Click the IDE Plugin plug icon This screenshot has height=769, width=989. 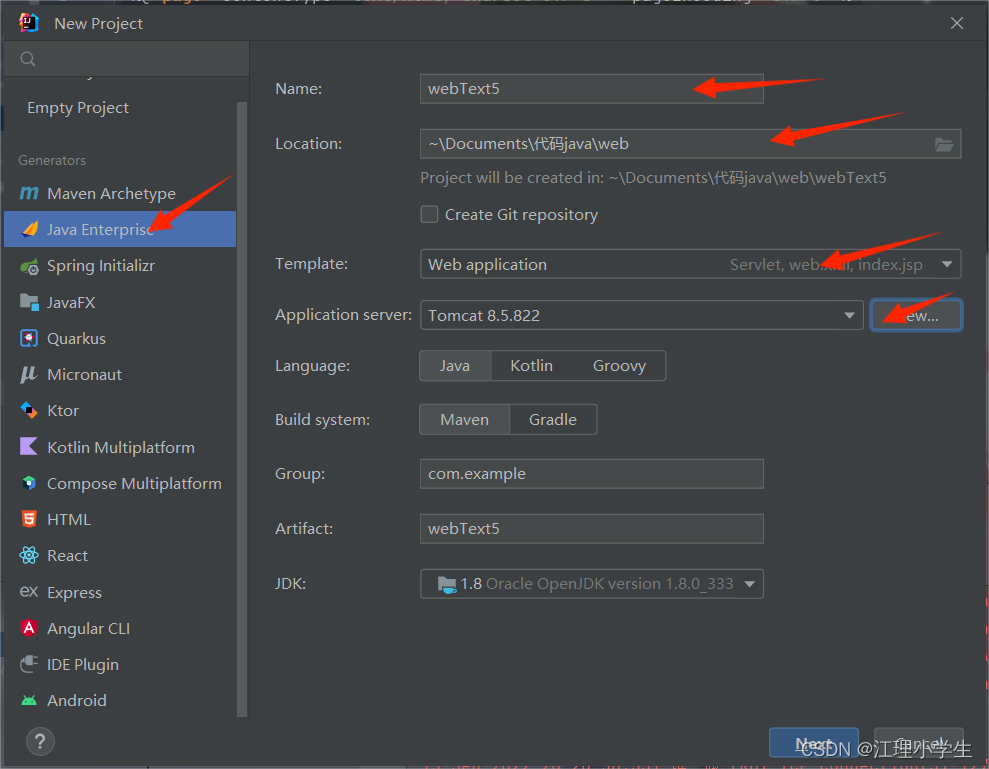point(29,664)
